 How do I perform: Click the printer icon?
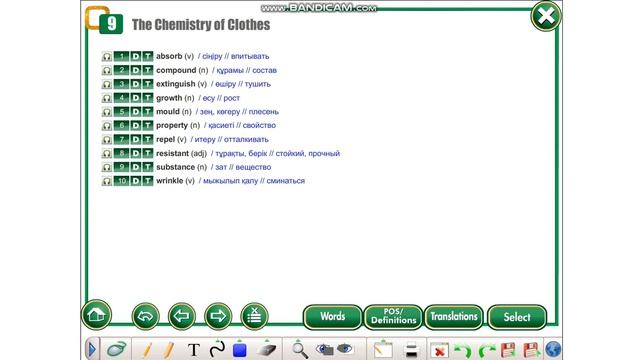[411, 350]
